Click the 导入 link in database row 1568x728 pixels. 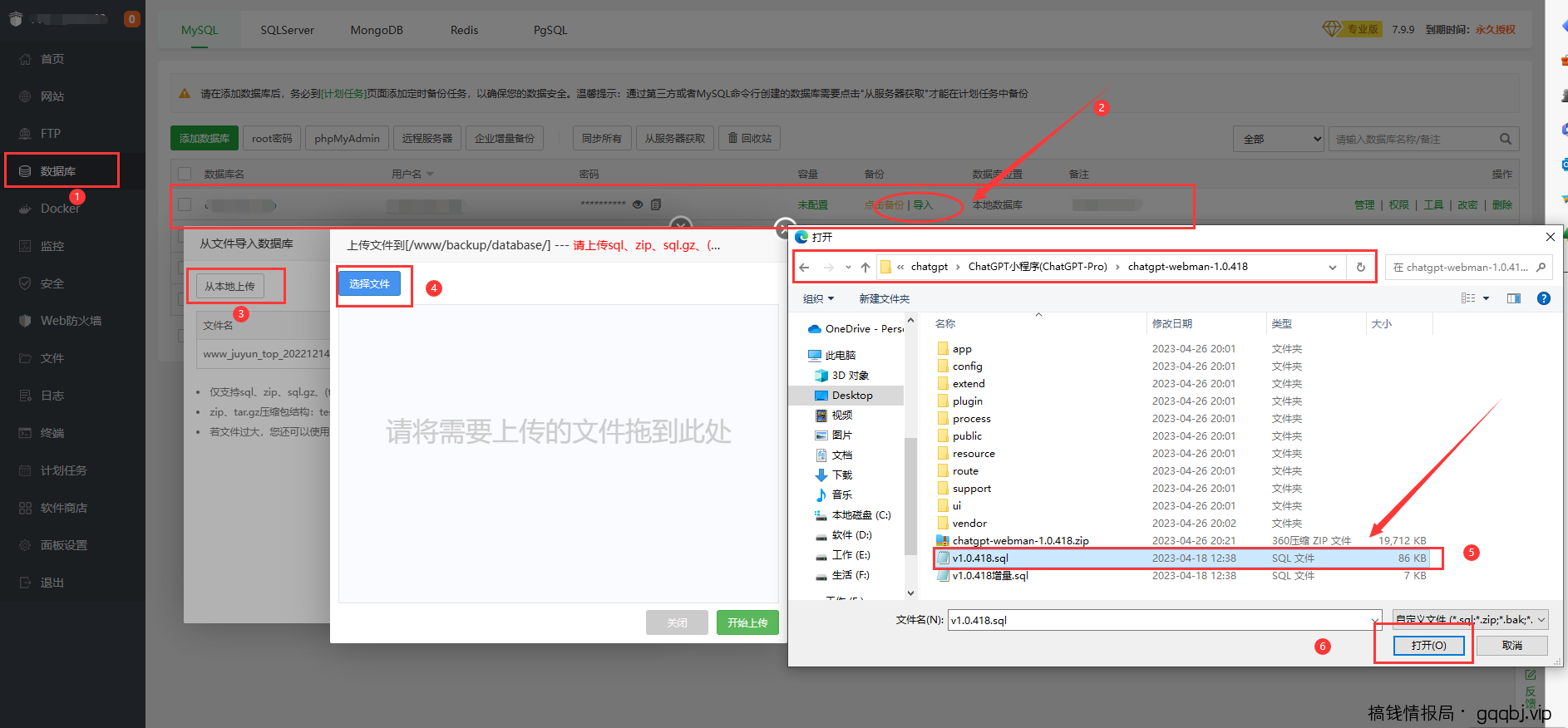(x=923, y=205)
